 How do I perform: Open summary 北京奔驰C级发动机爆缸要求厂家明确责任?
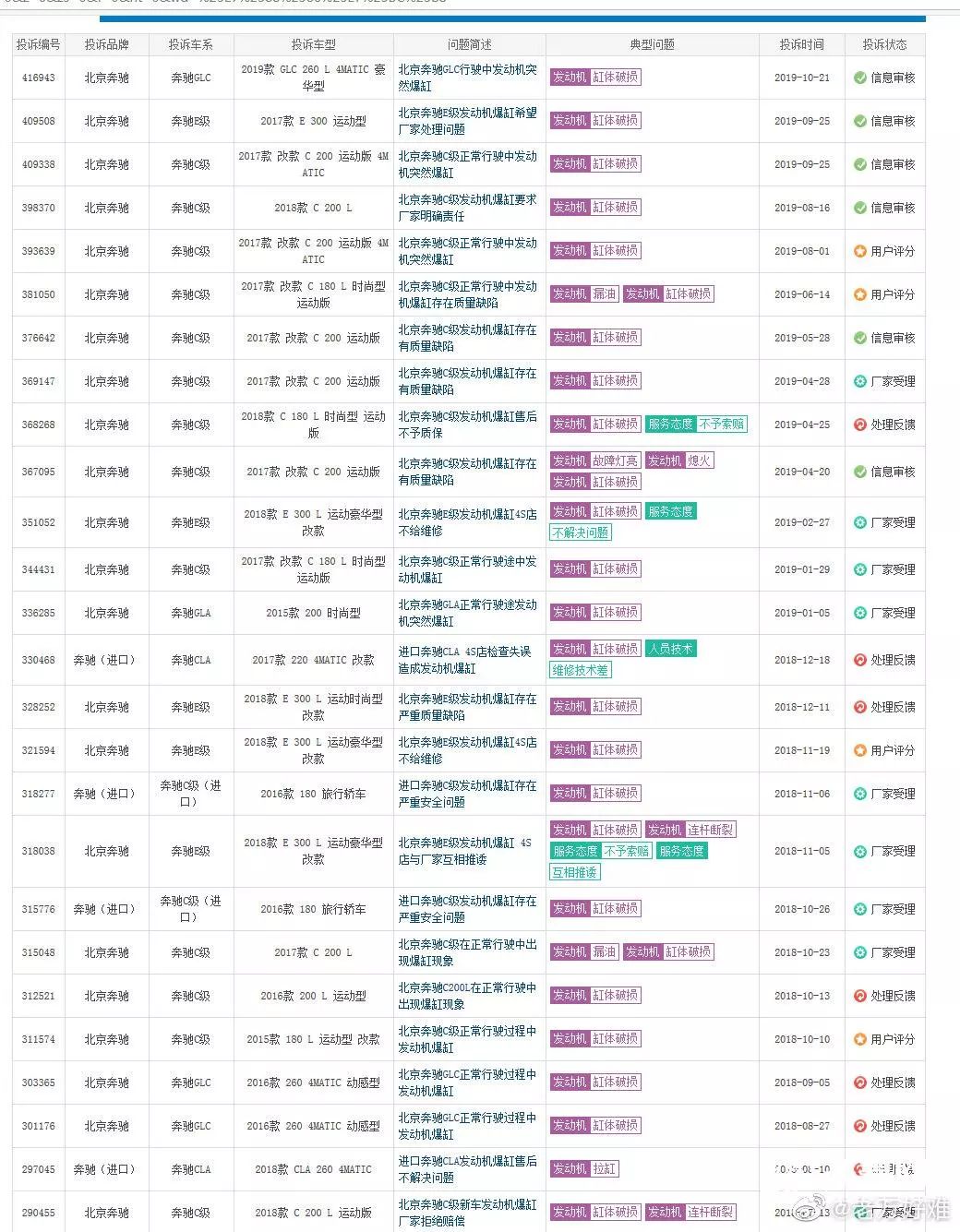468,208
